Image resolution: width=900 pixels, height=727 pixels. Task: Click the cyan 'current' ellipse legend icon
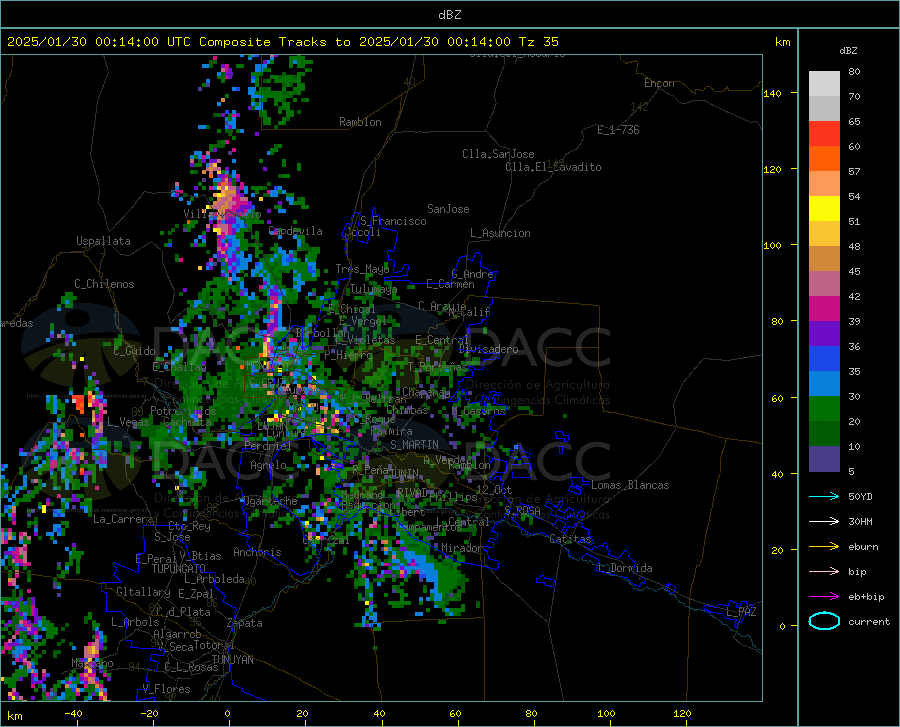pos(824,621)
